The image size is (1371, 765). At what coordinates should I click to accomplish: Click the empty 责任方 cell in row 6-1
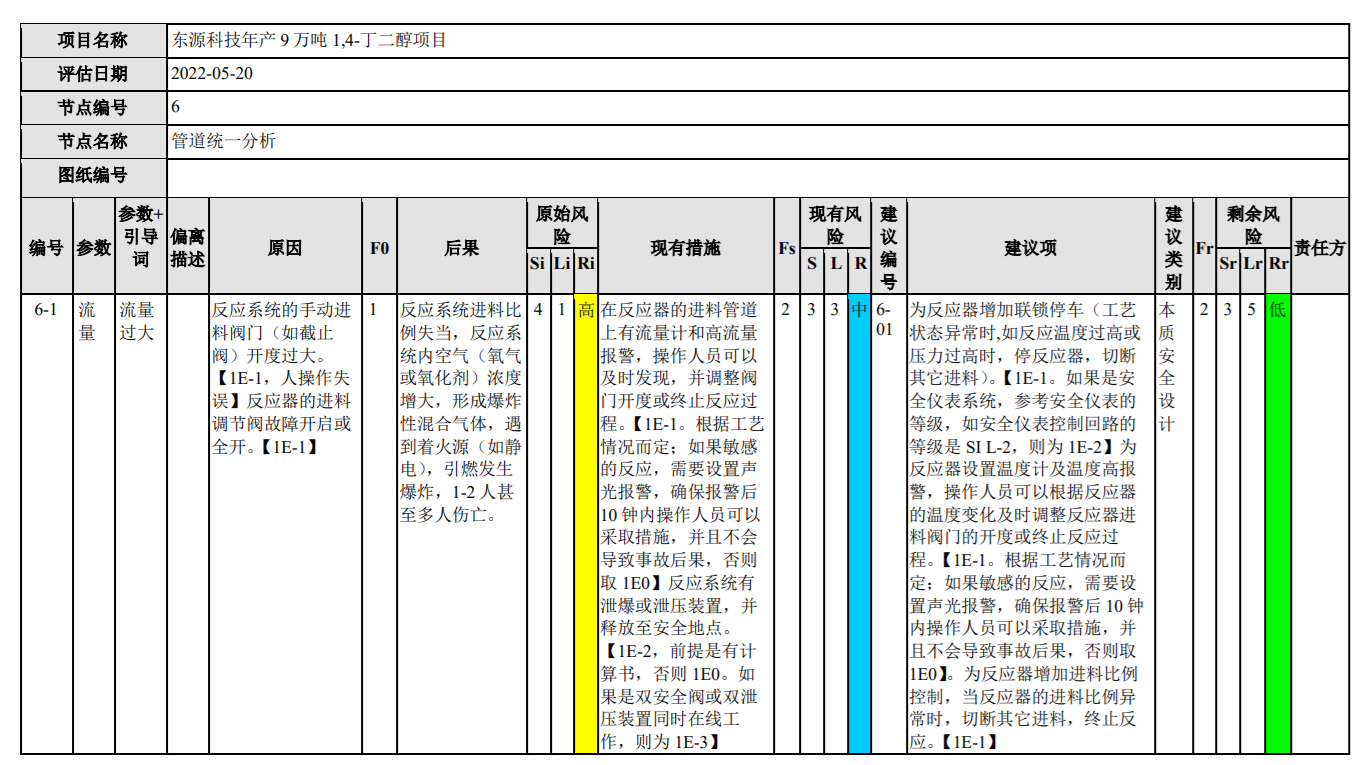(x=1320, y=523)
